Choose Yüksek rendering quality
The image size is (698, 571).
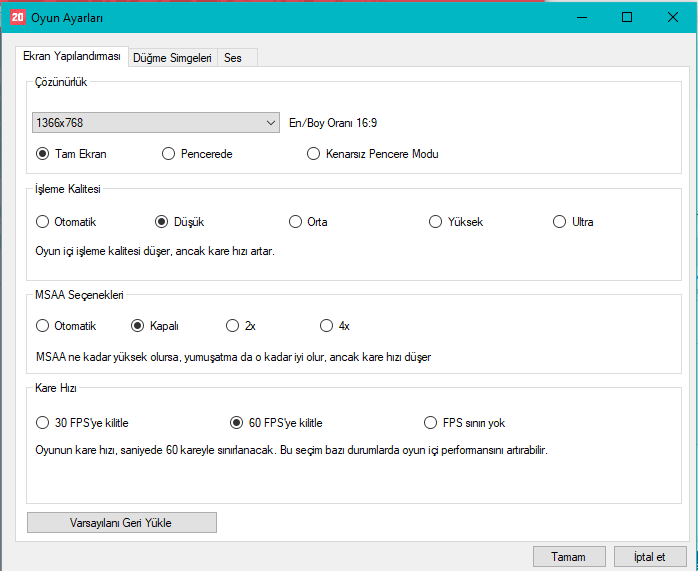coord(456,222)
